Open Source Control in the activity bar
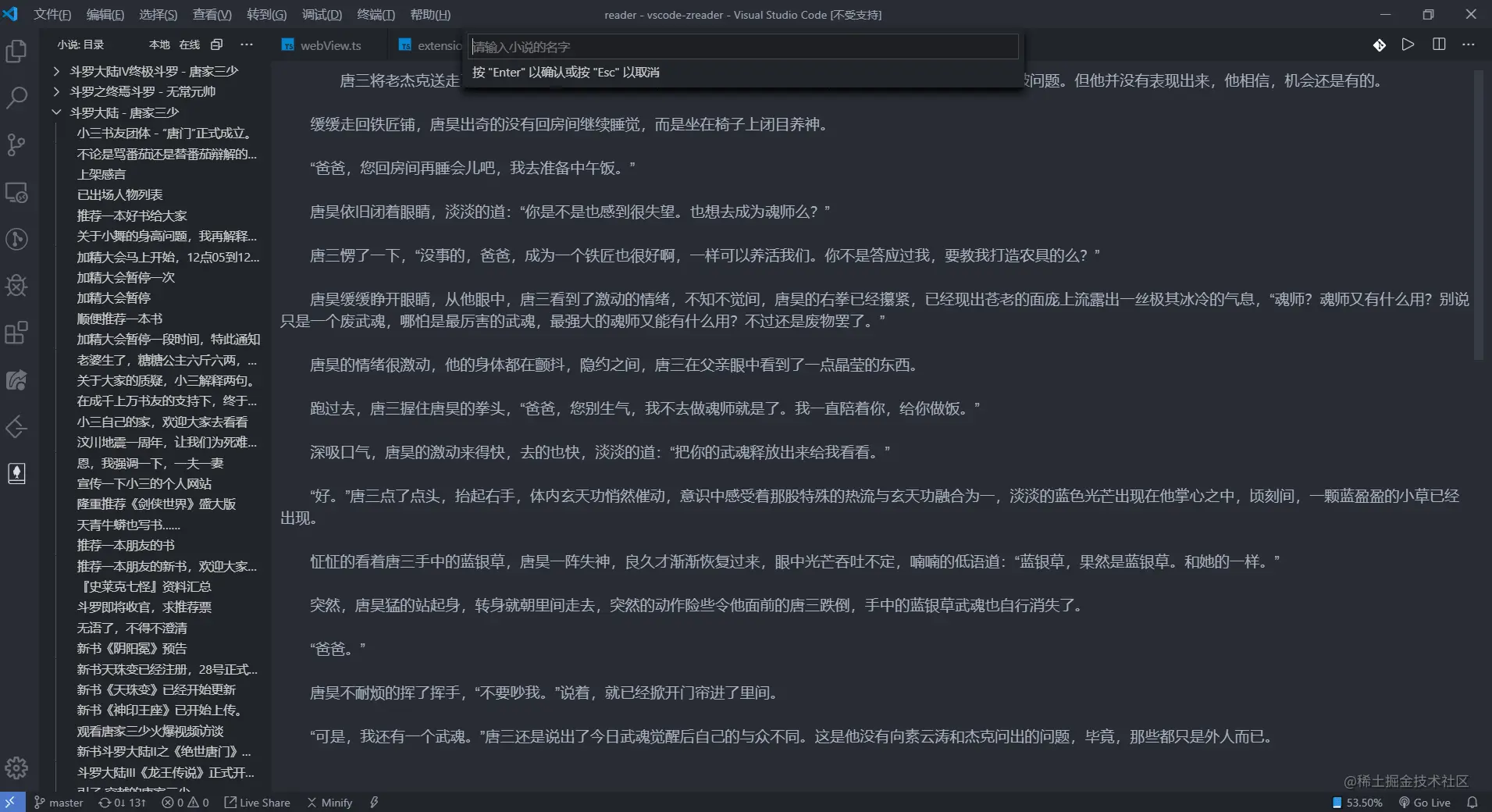This screenshot has height=812, width=1492. (x=16, y=145)
